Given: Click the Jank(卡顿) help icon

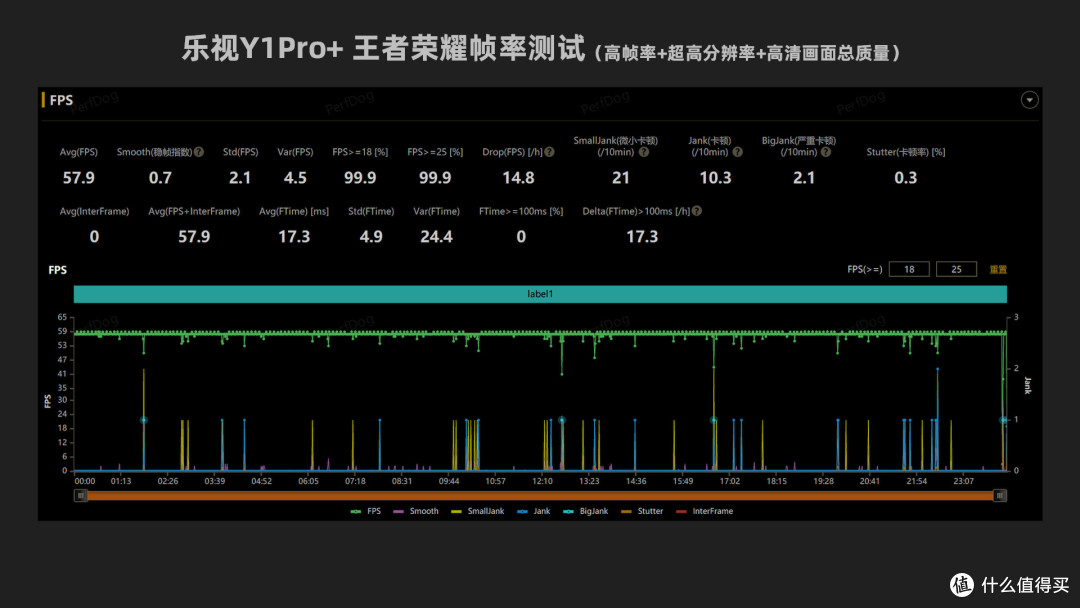Looking at the screenshot, I should tap(735, 152).
